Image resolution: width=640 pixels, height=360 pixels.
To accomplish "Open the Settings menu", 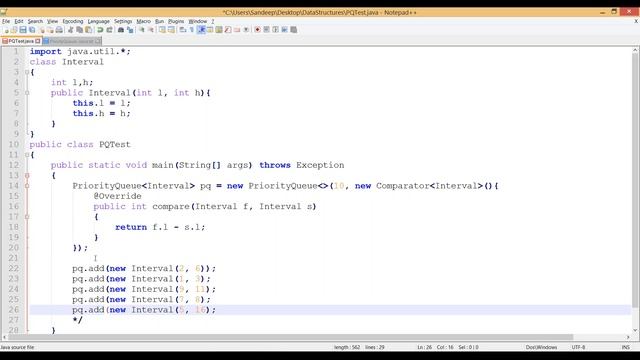I will click(123, 21).
